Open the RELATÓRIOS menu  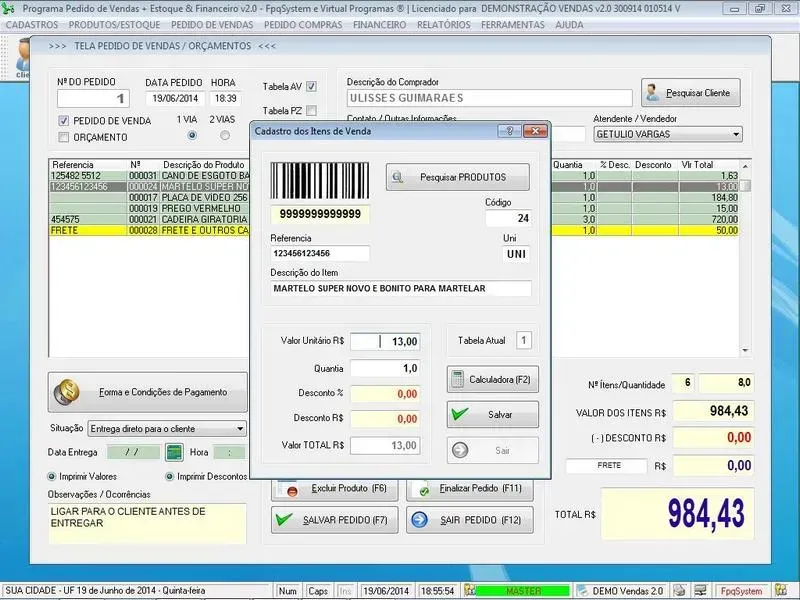443,24
